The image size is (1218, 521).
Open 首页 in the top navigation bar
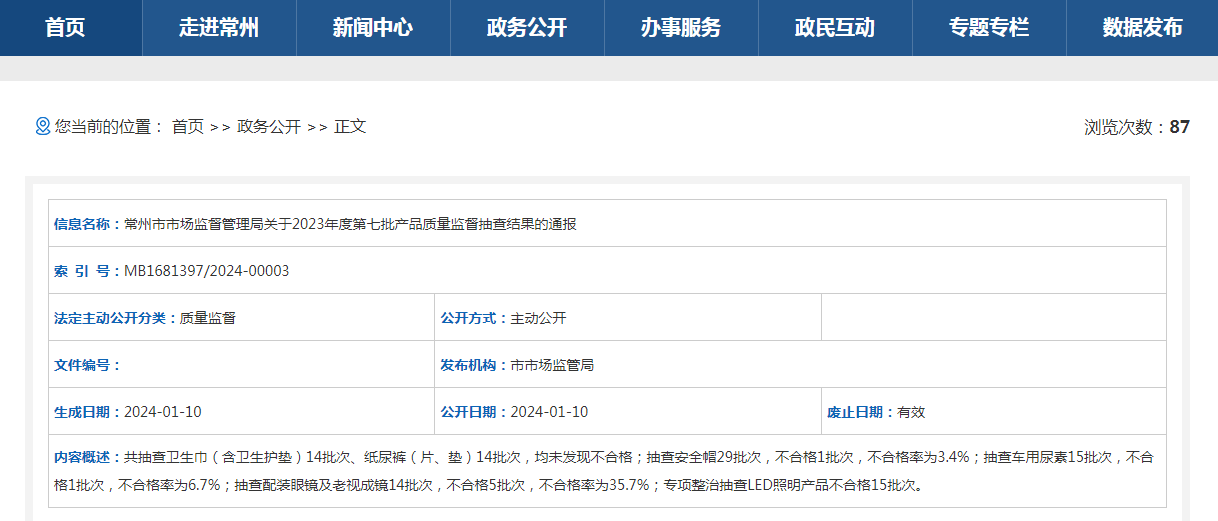65,28
